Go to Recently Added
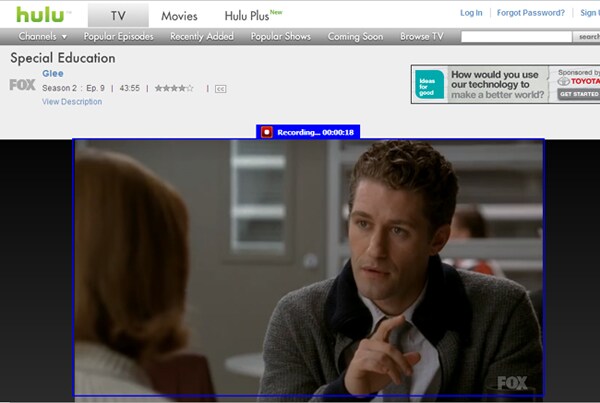 pyautogui.click(x=202, y=36)
